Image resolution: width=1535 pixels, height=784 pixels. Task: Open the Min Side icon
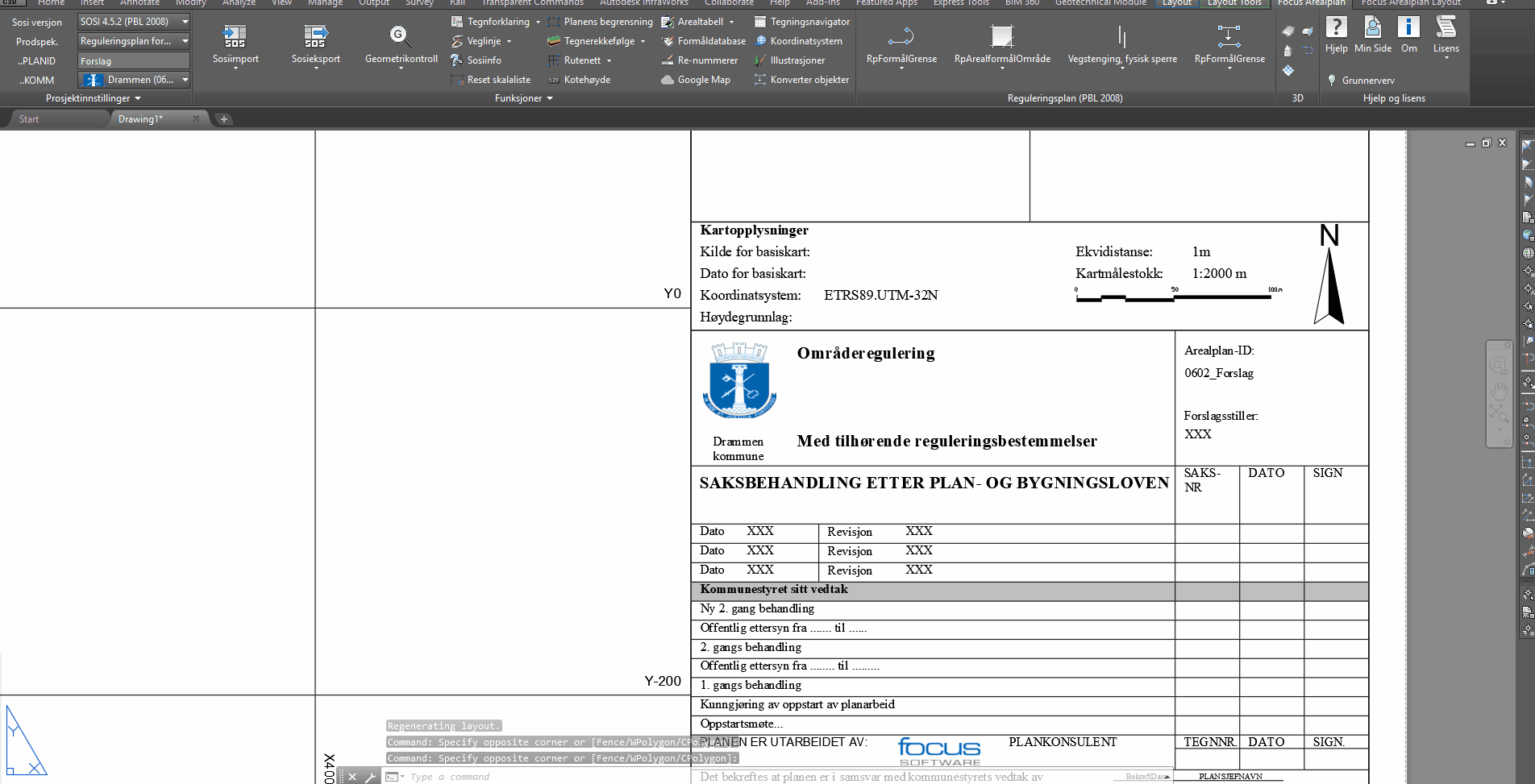tap(1372, 29)
